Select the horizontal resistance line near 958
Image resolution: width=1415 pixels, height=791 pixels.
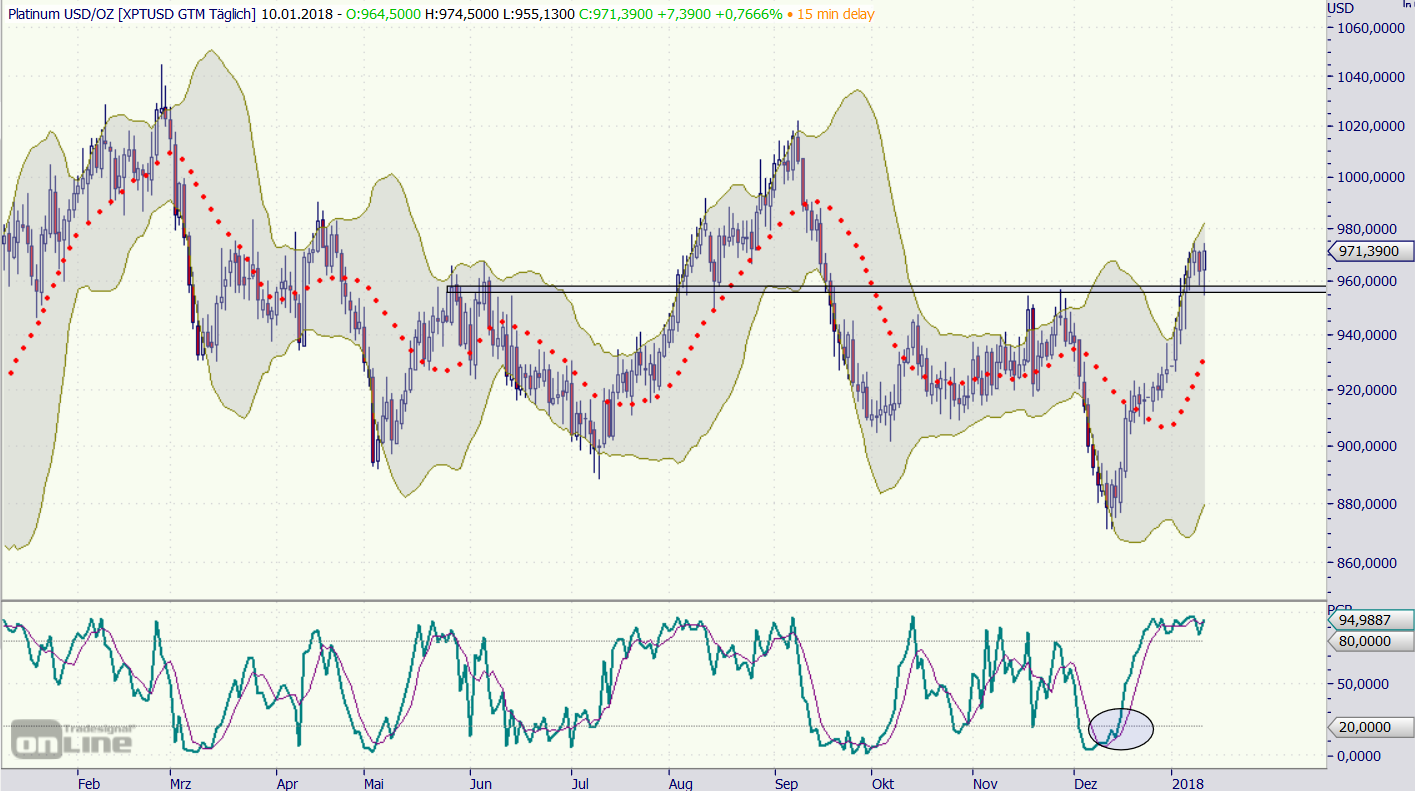pos(900,287)
